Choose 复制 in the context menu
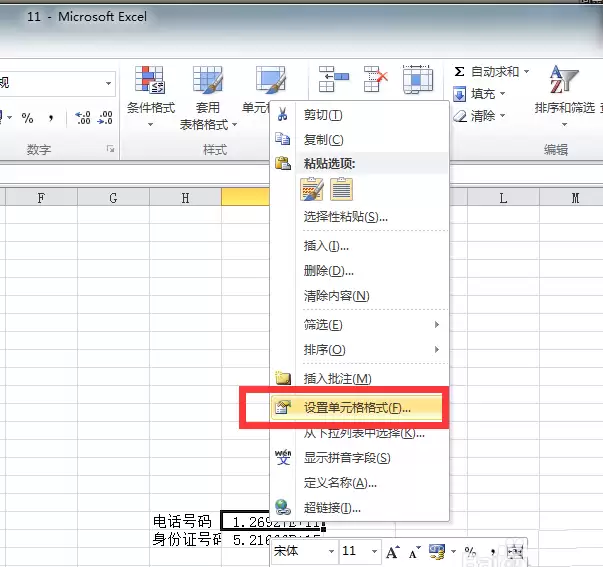Image resolution: width=603 pixels, height=567 pixels. click(x=323, y=139)
